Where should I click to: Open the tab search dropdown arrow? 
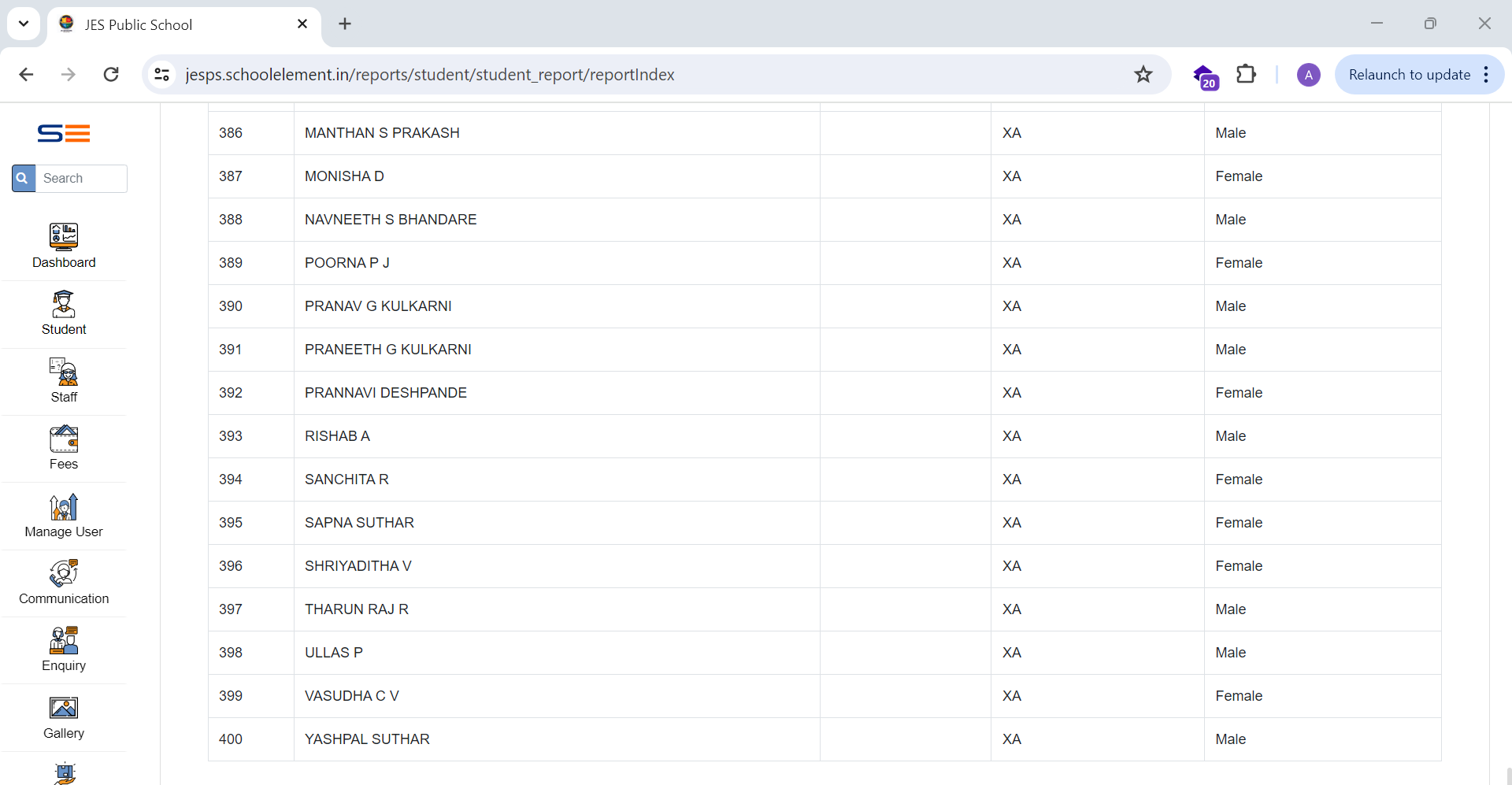pos(24,24)
